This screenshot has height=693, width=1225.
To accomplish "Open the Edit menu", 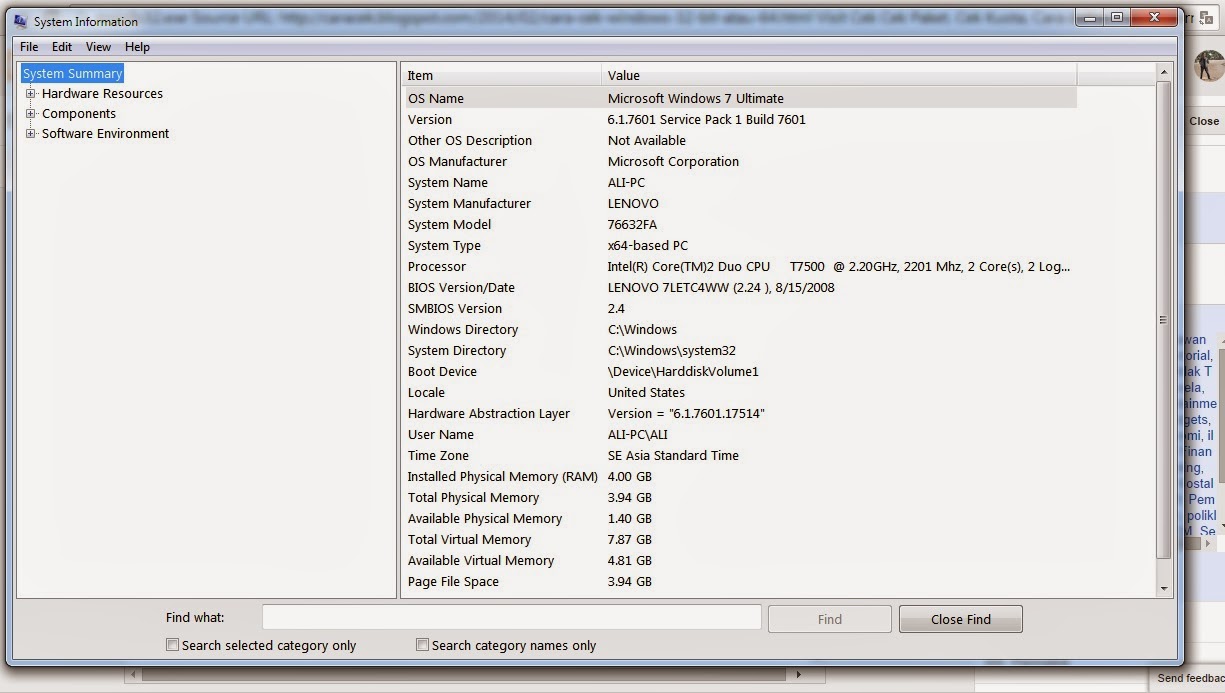I will (62, 47).
